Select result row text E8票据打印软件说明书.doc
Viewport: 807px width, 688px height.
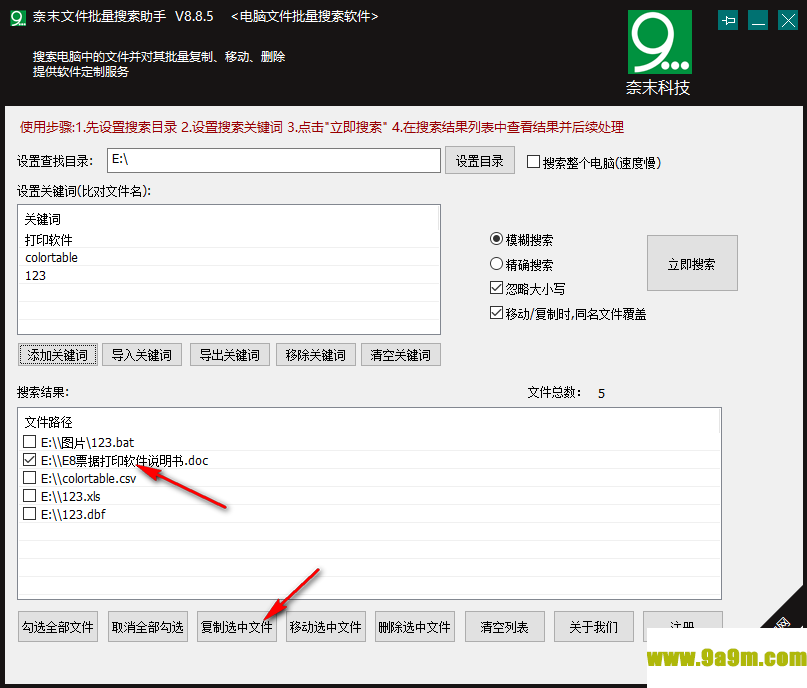(125, 461)
